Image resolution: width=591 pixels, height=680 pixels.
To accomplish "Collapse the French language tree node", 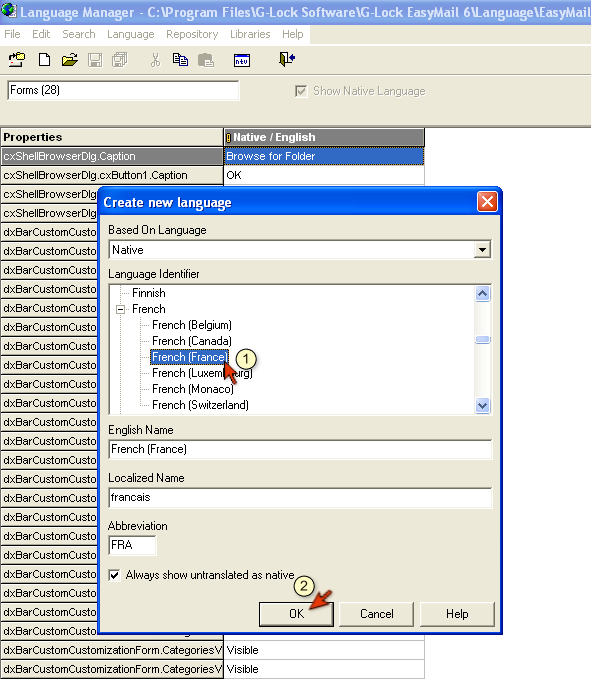I will coord(121,309).
